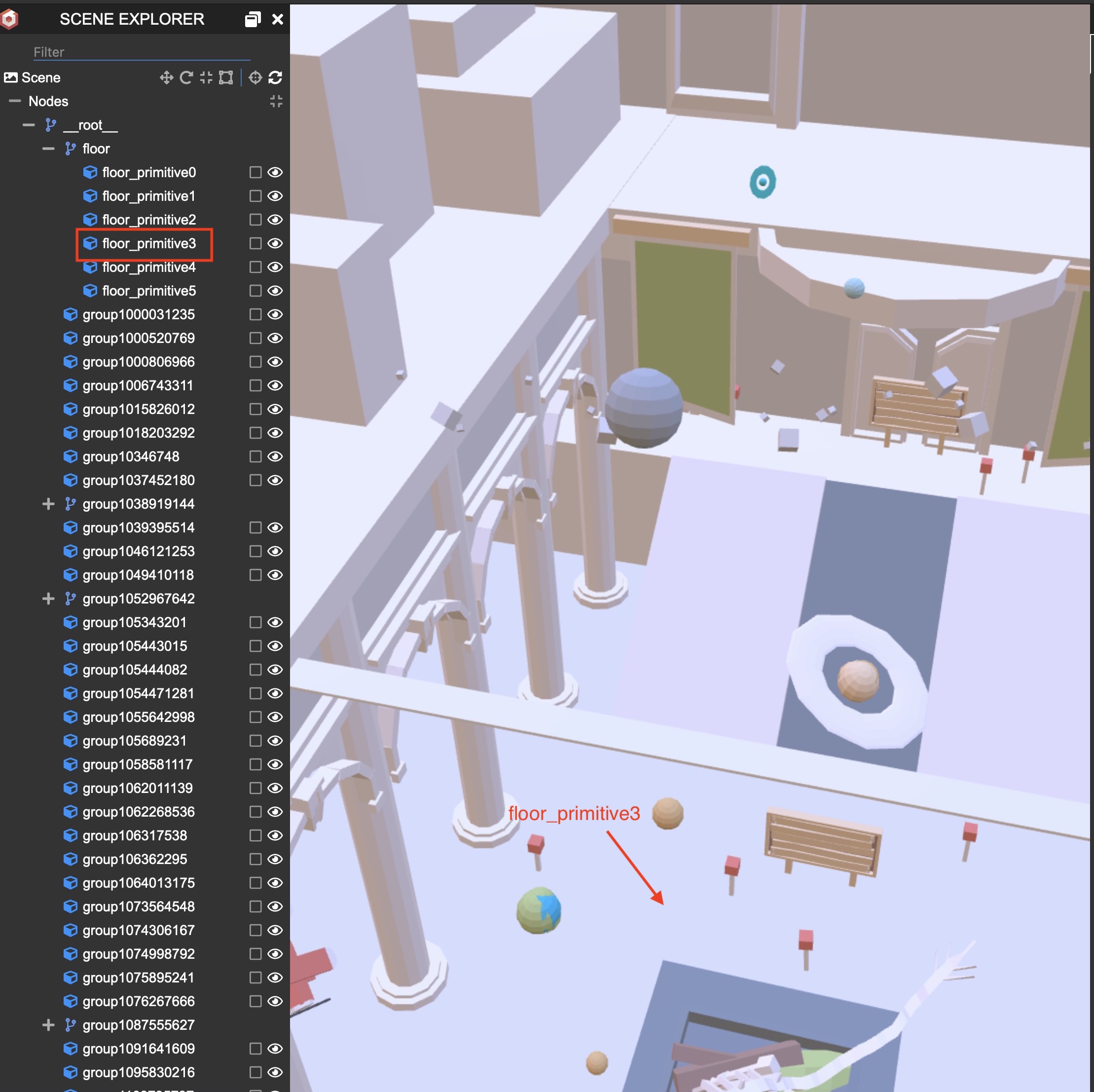The image size is (1094, 1092).
Task: Enable the translation (move) gizmo
Action: click(x=166, y=77)
